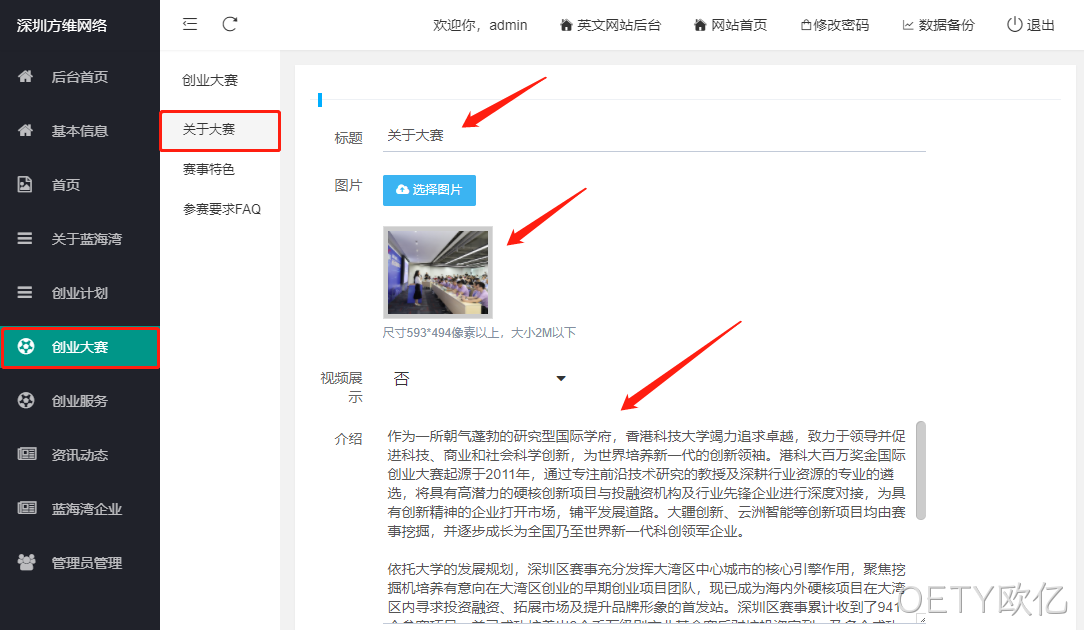This screenshot has width=1084, height=630.
Task: Click the refresh icon in the top bar
Action: pyautogui.click(x=230, y=24)
